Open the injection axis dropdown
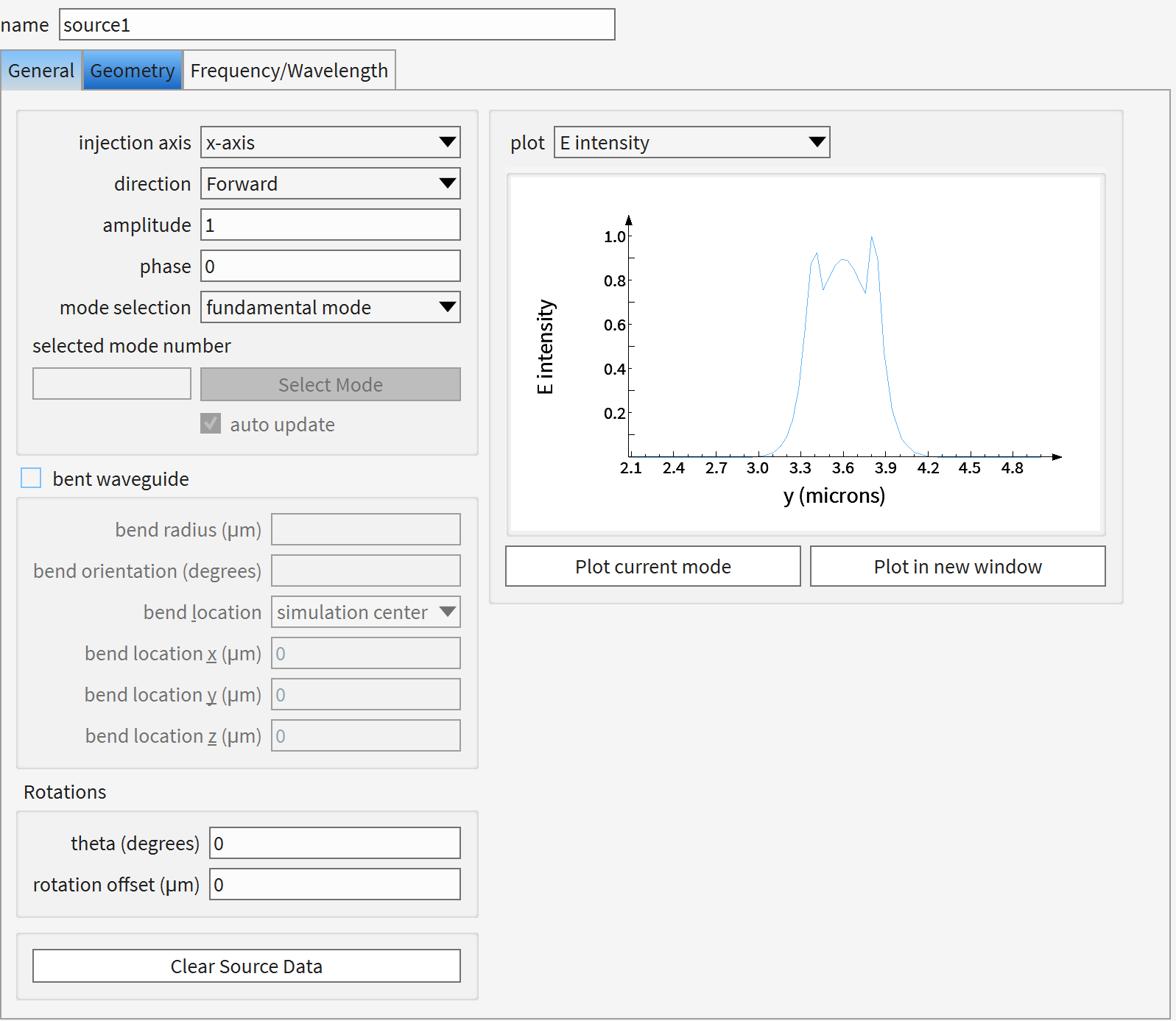 (330, 143)
